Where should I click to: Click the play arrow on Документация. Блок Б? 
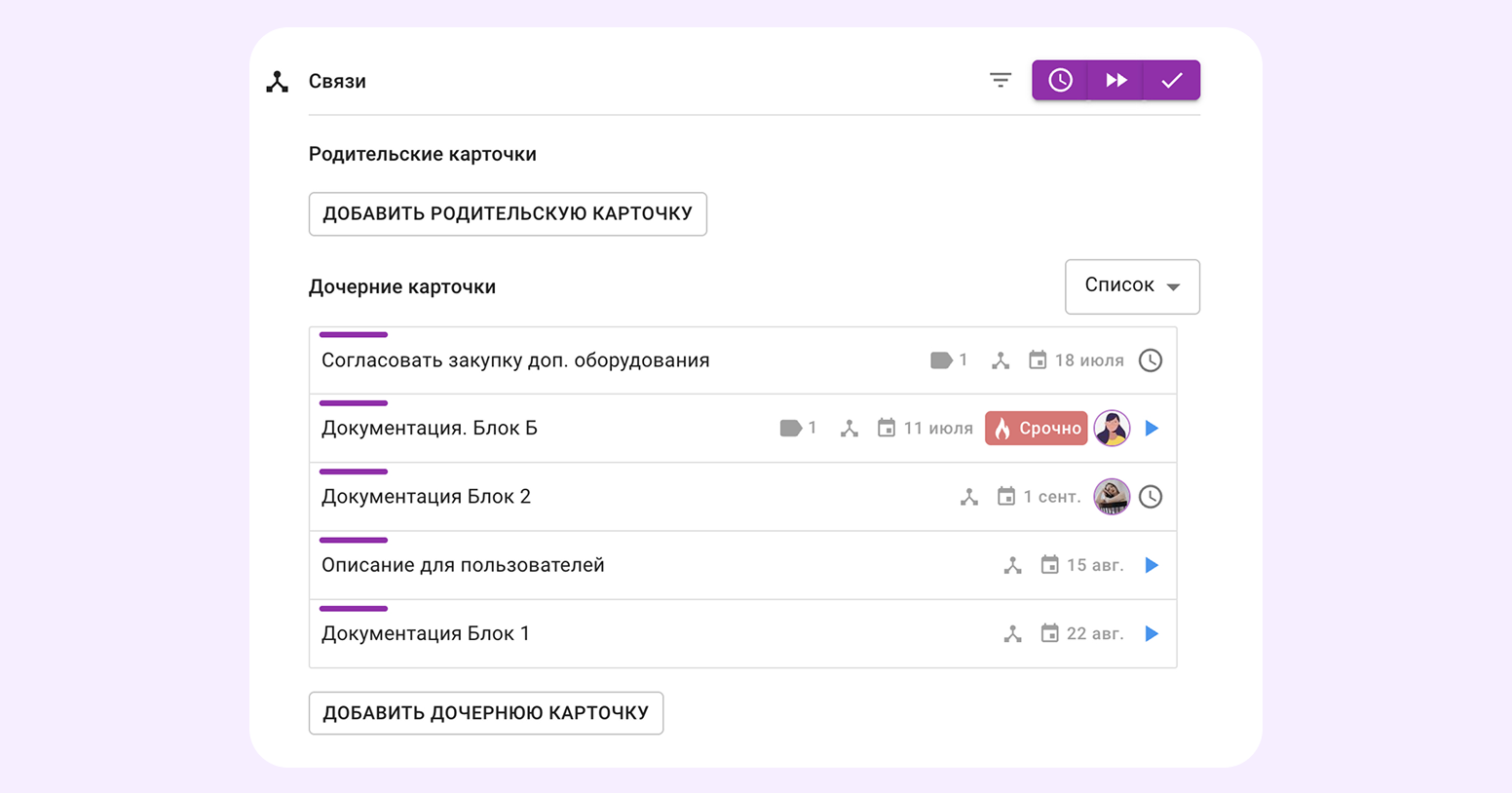[x=1152, y=428]
